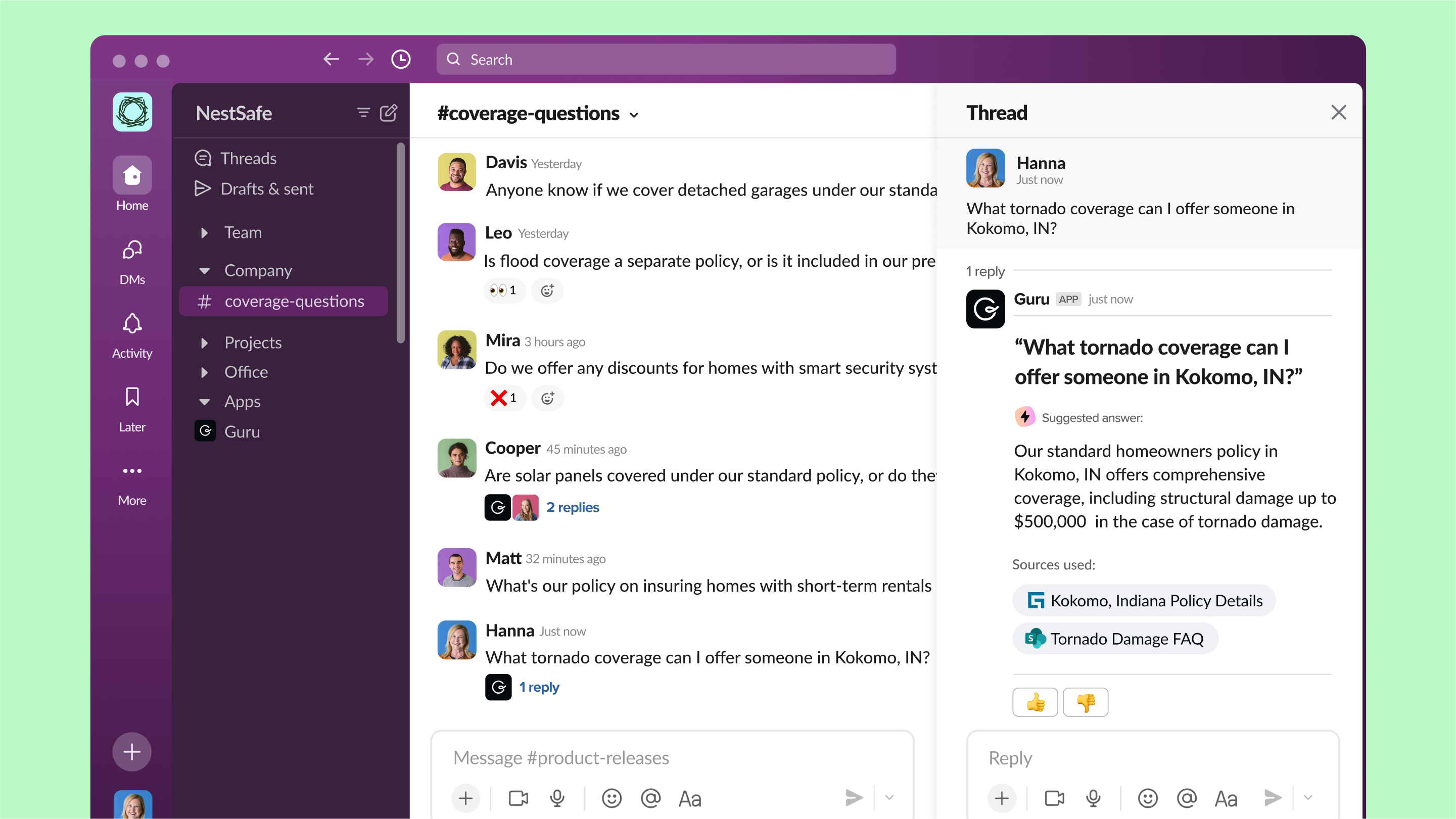Open send options arrow in reply box
1456x819 pixels.
1308,797
